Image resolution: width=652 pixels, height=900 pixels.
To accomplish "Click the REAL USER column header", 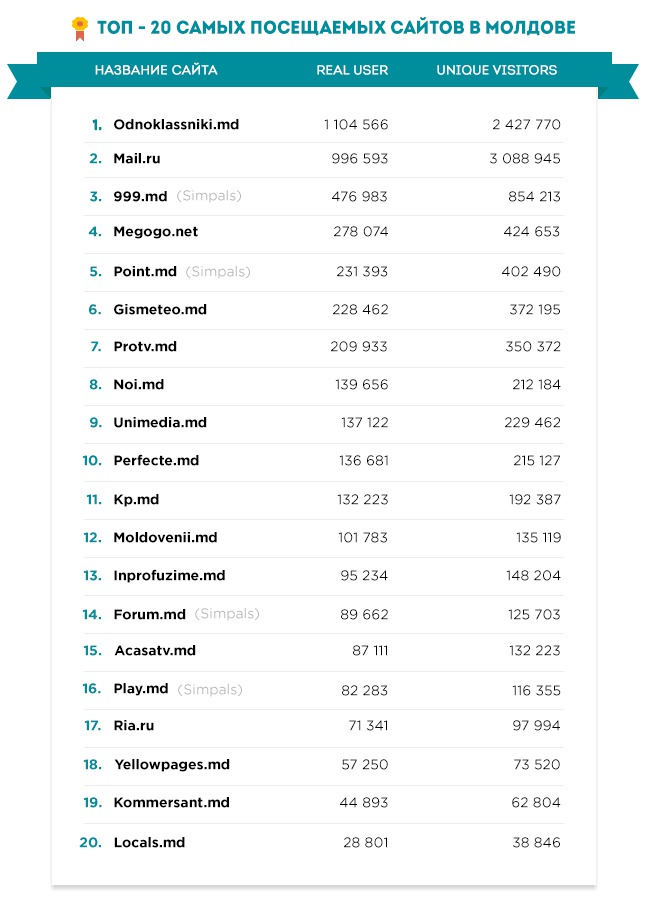I will tap(352, 71).
